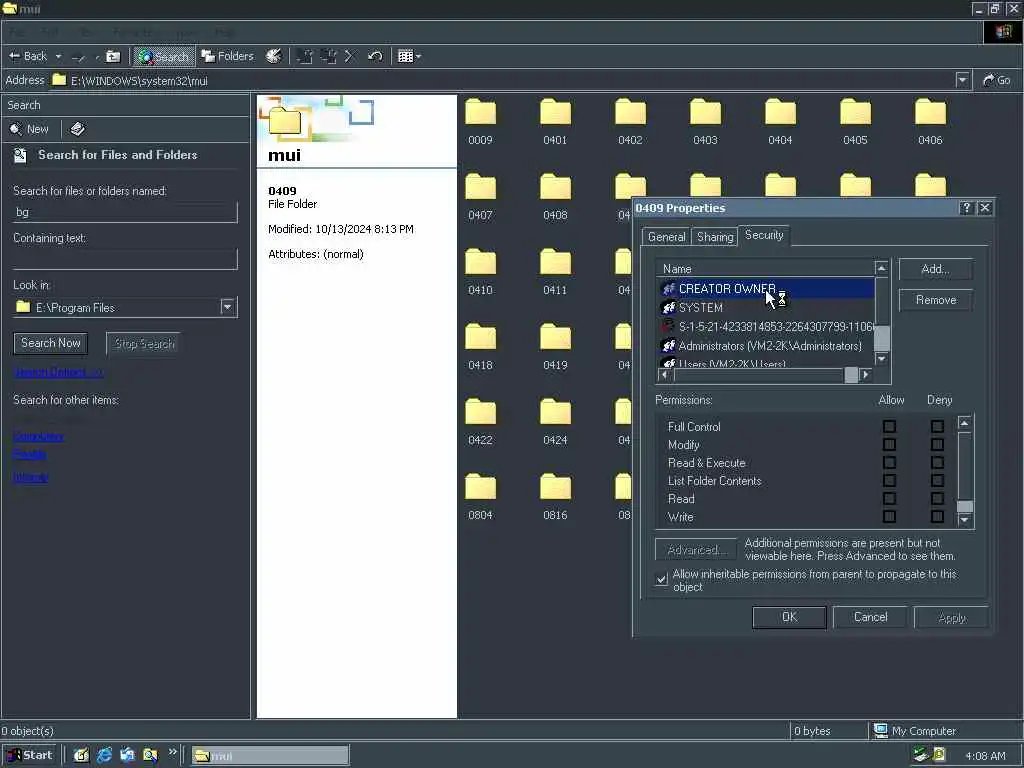Check Allow for Modify permission
1024x768 pixels.
(x=889, y=445)
